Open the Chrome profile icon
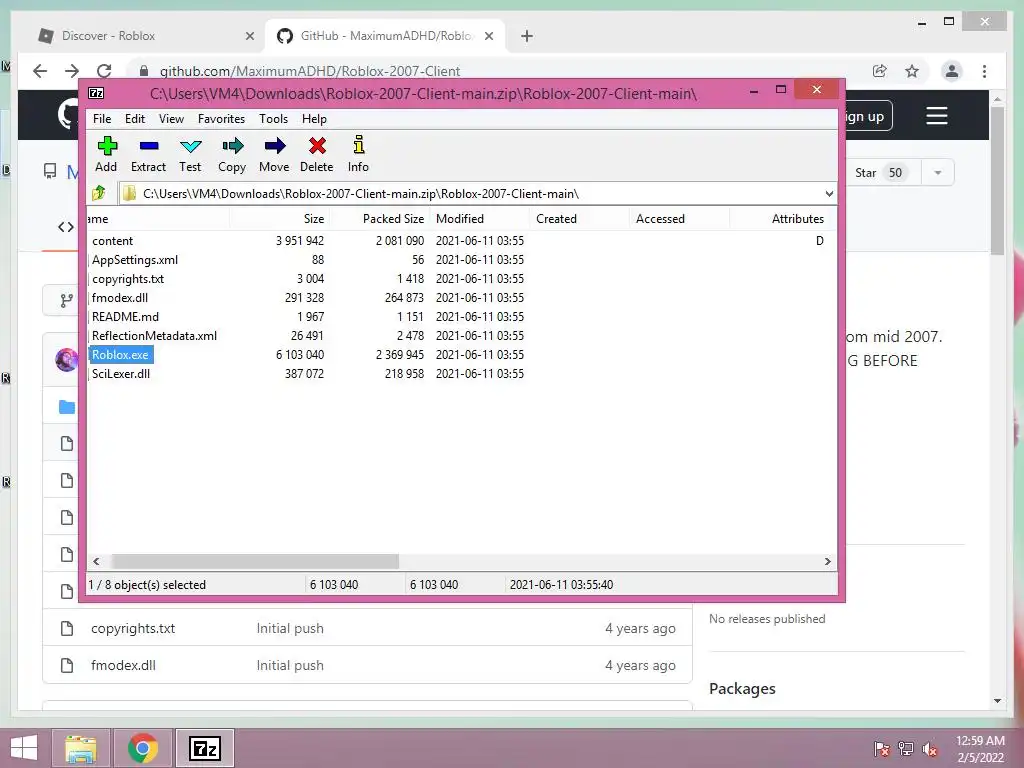The width and height of the screenshot is (1024, 768). click(x=952, y=71)
